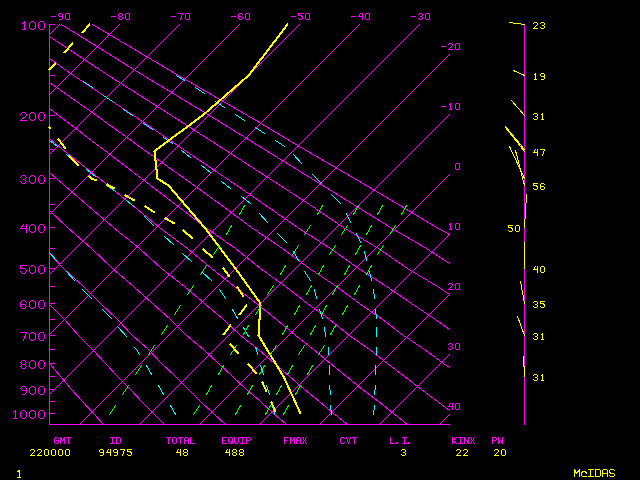Click the yellow wind speed value 50
This screenshot has height=480, width=640.
(x=514, y=229)
